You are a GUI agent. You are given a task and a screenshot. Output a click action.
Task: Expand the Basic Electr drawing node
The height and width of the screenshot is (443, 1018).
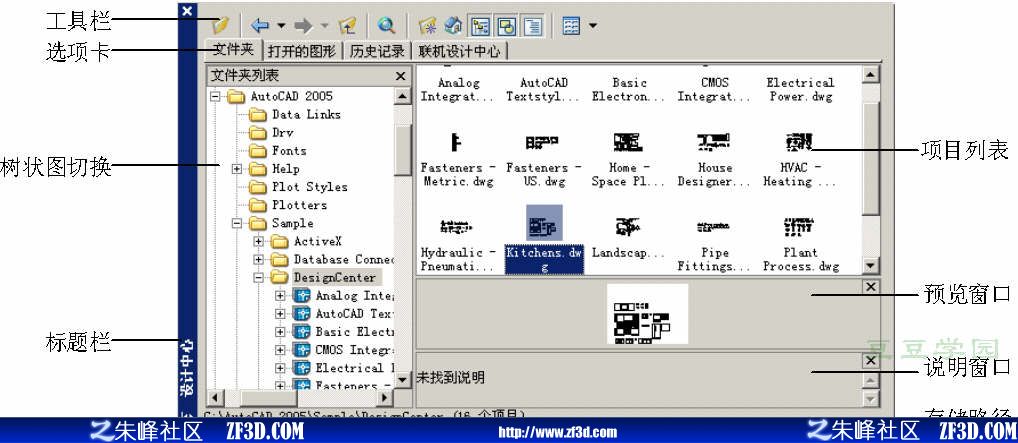(280, 332)
